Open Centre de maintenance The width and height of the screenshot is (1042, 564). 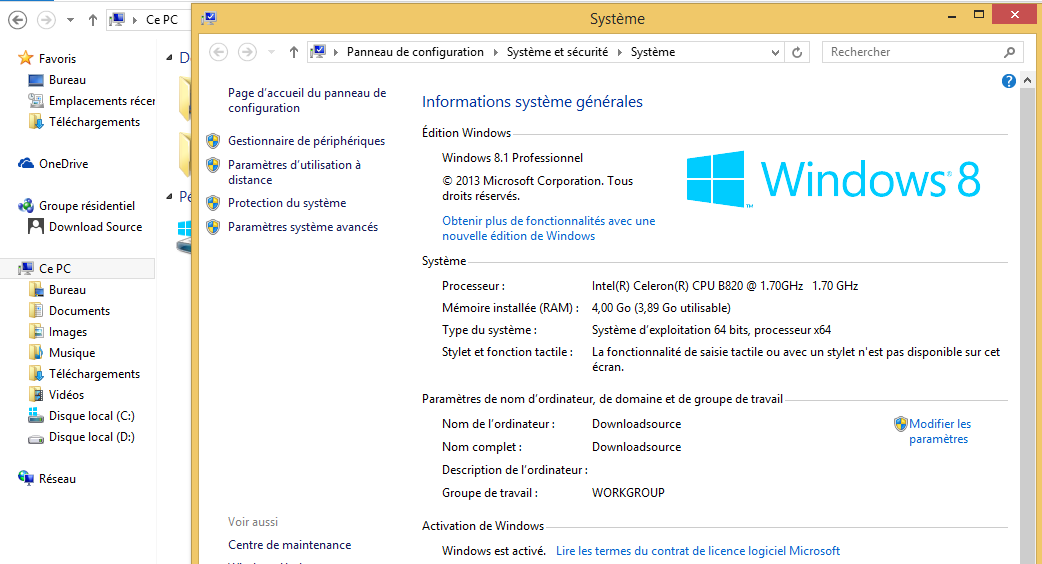[290, 545]
